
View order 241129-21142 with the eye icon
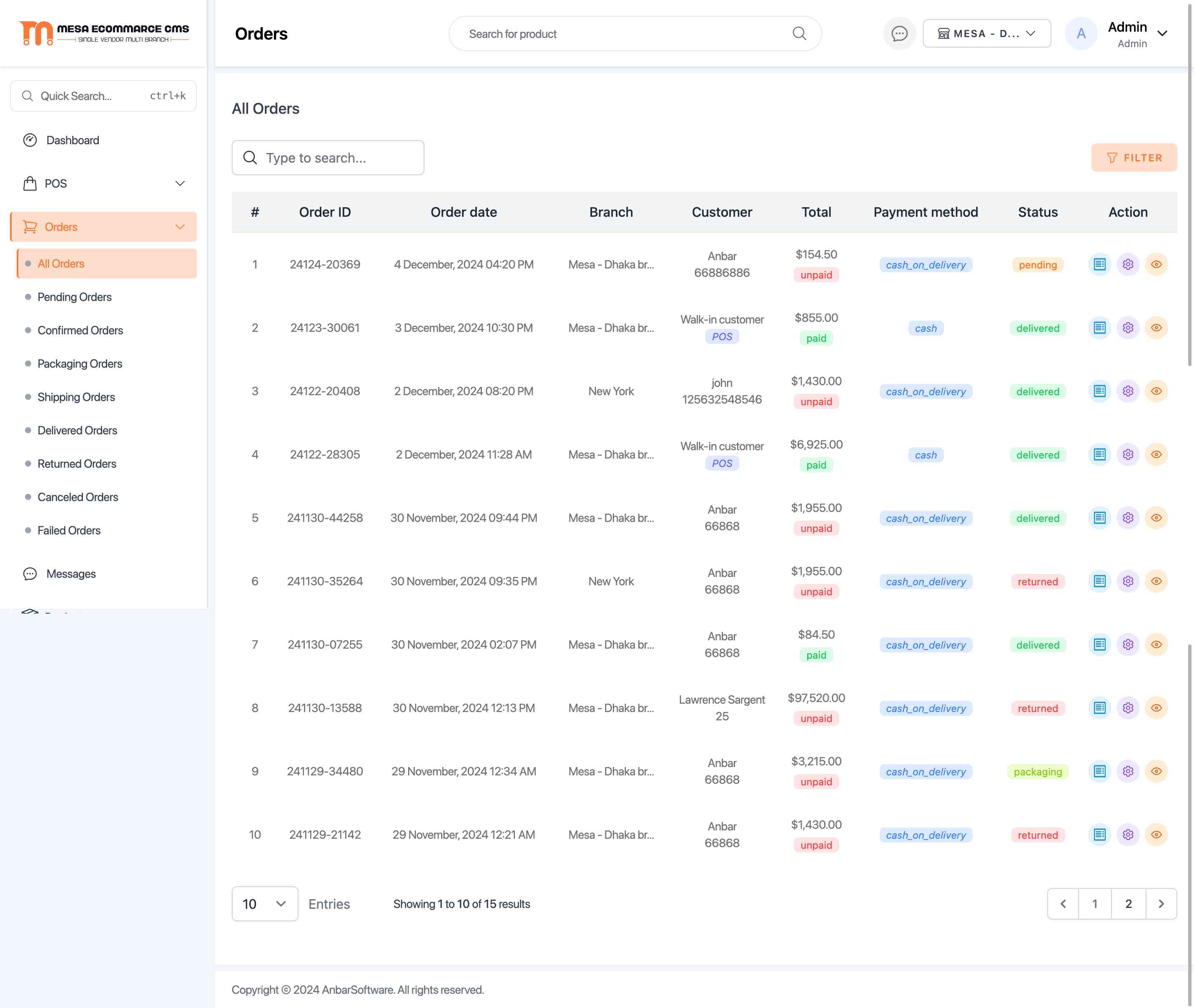tap(1156, 835)
